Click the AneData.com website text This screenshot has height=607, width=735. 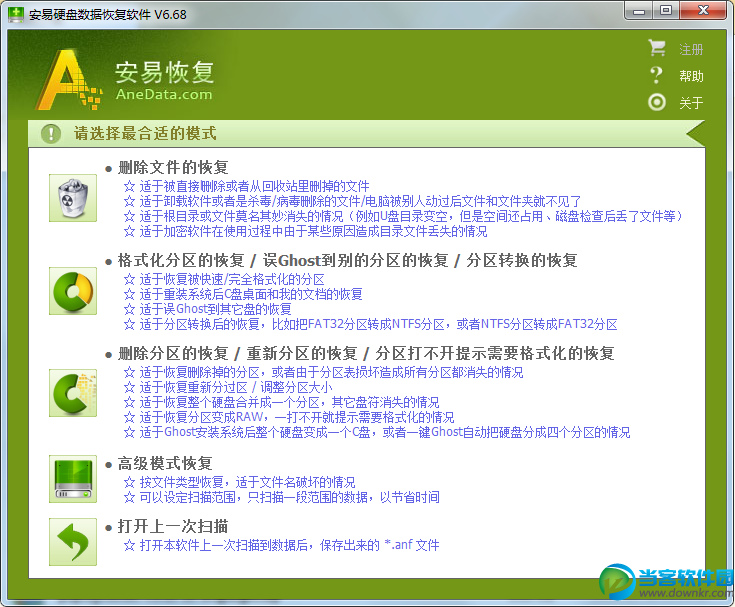[x=164, y=94]
